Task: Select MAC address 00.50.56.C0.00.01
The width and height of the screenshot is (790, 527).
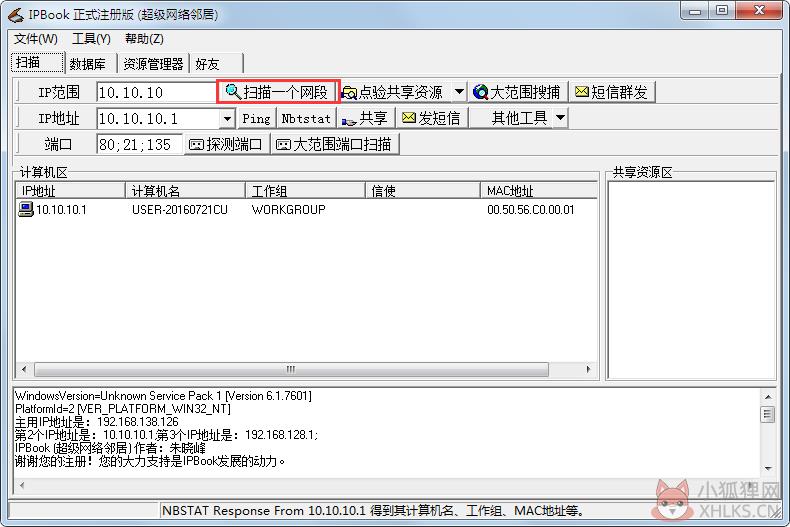Action: pyautogui.click(x=531, y=210)
